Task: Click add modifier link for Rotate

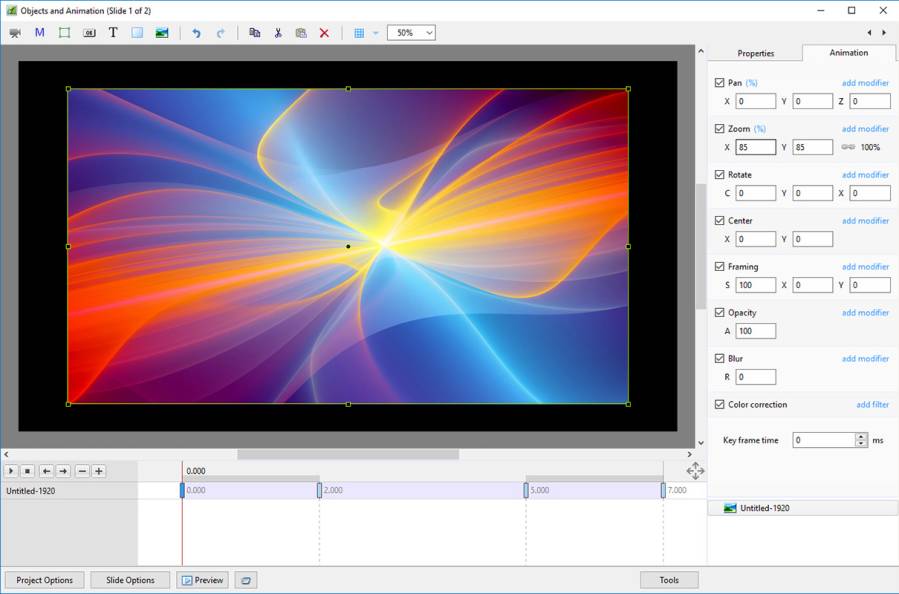Action: 865,175
